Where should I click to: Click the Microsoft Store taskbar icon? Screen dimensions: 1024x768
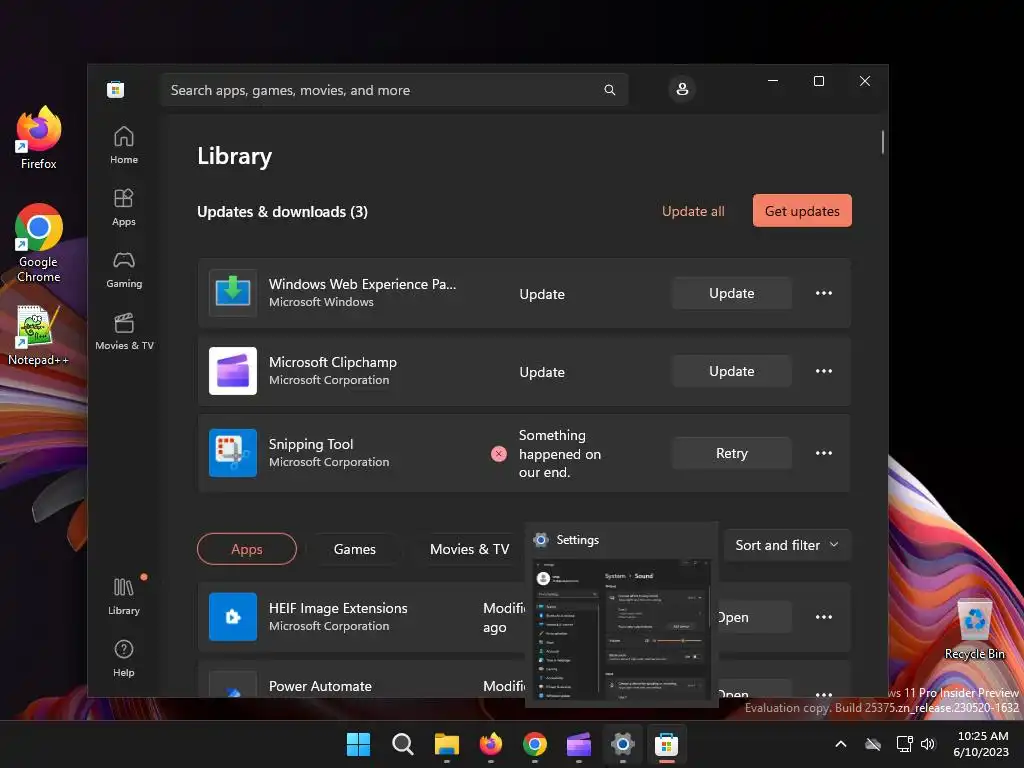[666, 744]
